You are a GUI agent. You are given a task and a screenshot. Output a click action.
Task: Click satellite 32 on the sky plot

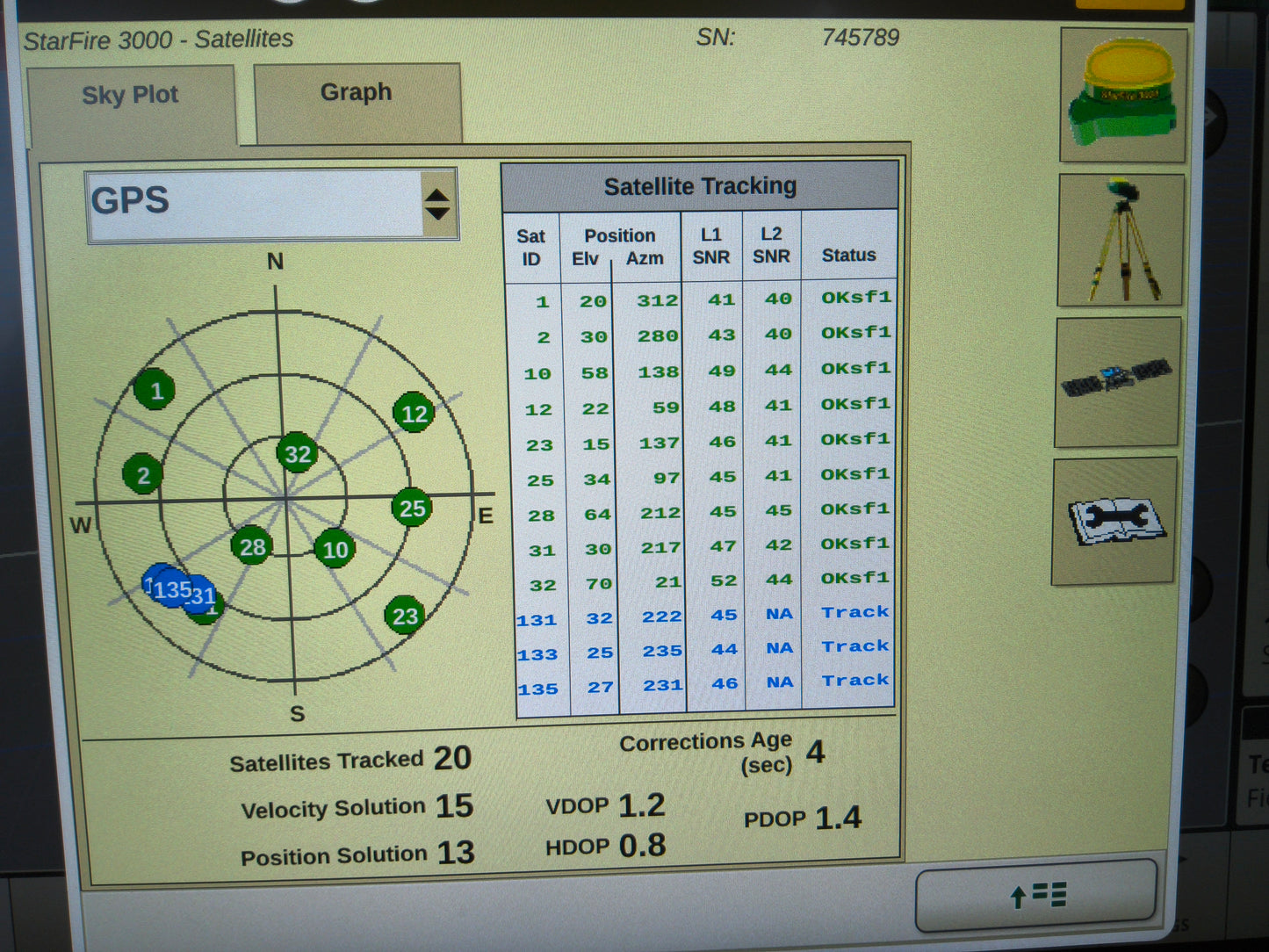[297, 454]
